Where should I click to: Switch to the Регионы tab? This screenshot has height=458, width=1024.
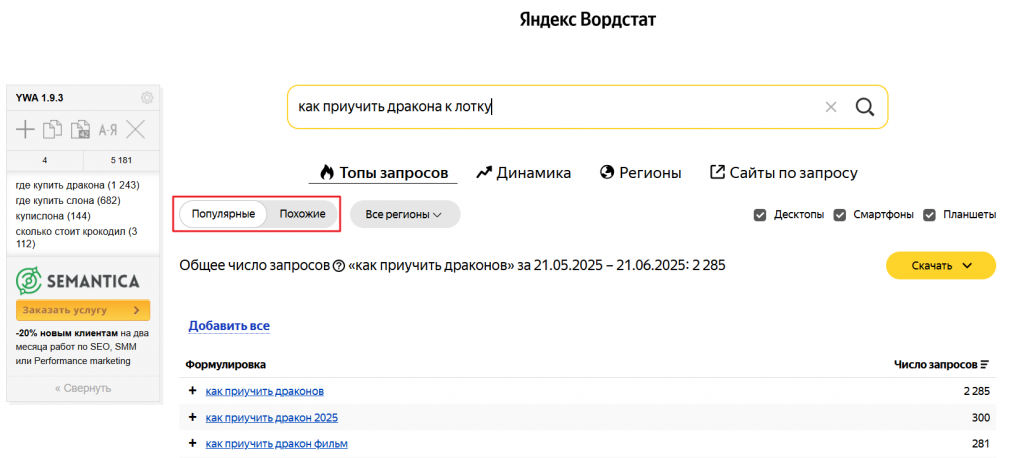(641, 173)
